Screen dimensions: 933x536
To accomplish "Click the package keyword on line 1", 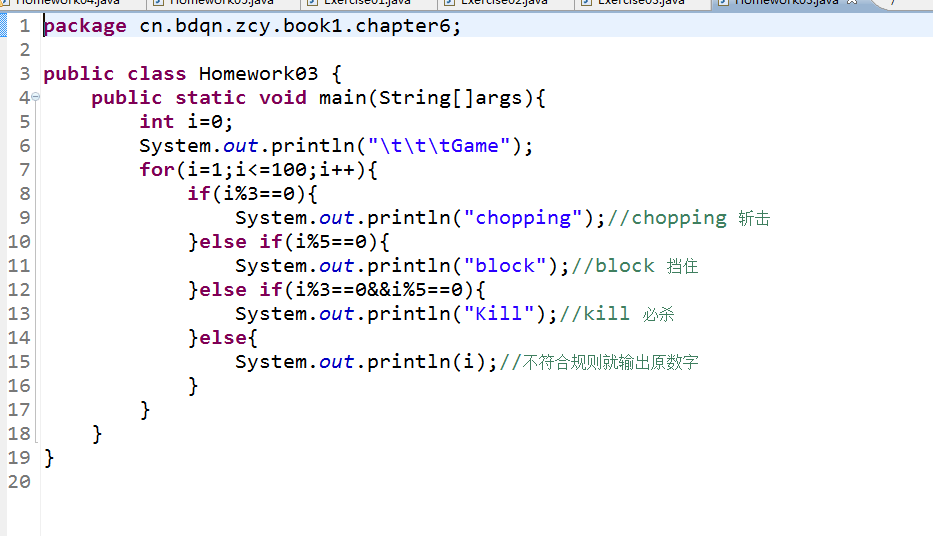I will 85,27.
